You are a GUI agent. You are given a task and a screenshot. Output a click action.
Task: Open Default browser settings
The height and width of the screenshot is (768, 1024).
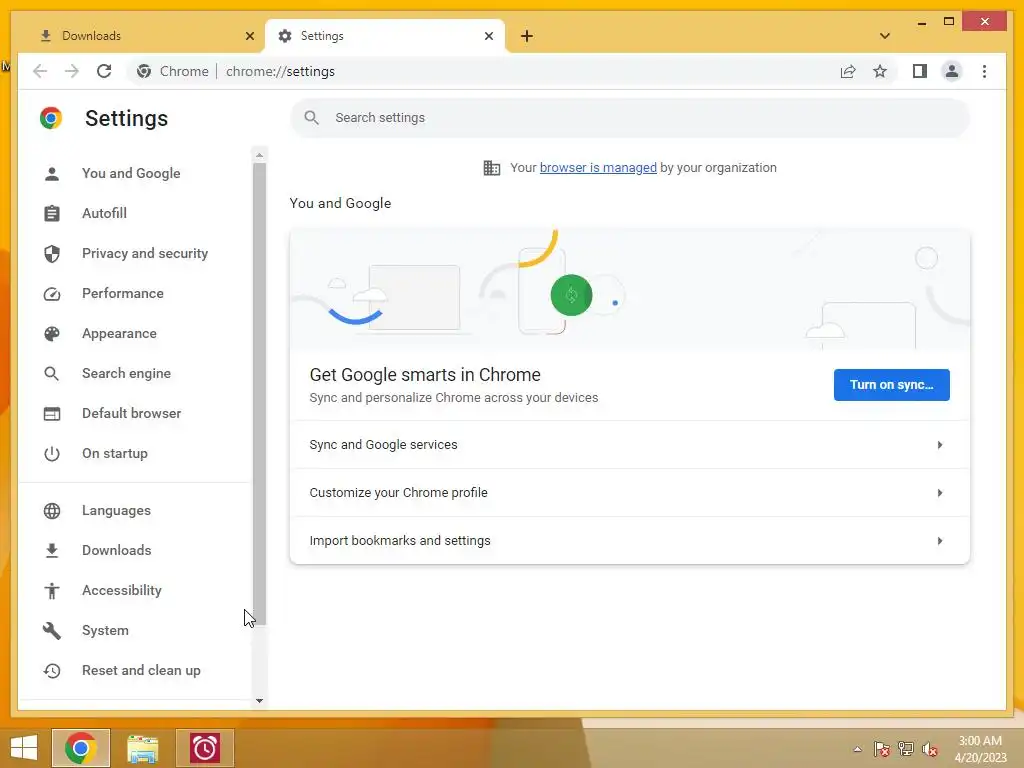coord(132,413)
